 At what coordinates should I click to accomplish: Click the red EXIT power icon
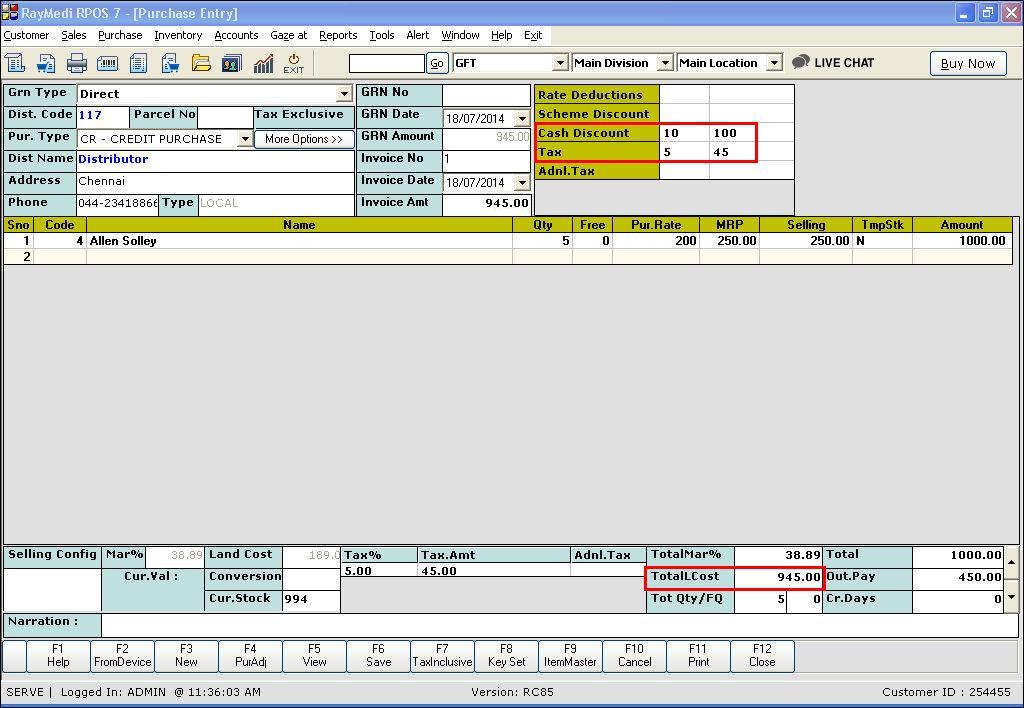click(x=294, y=63)
